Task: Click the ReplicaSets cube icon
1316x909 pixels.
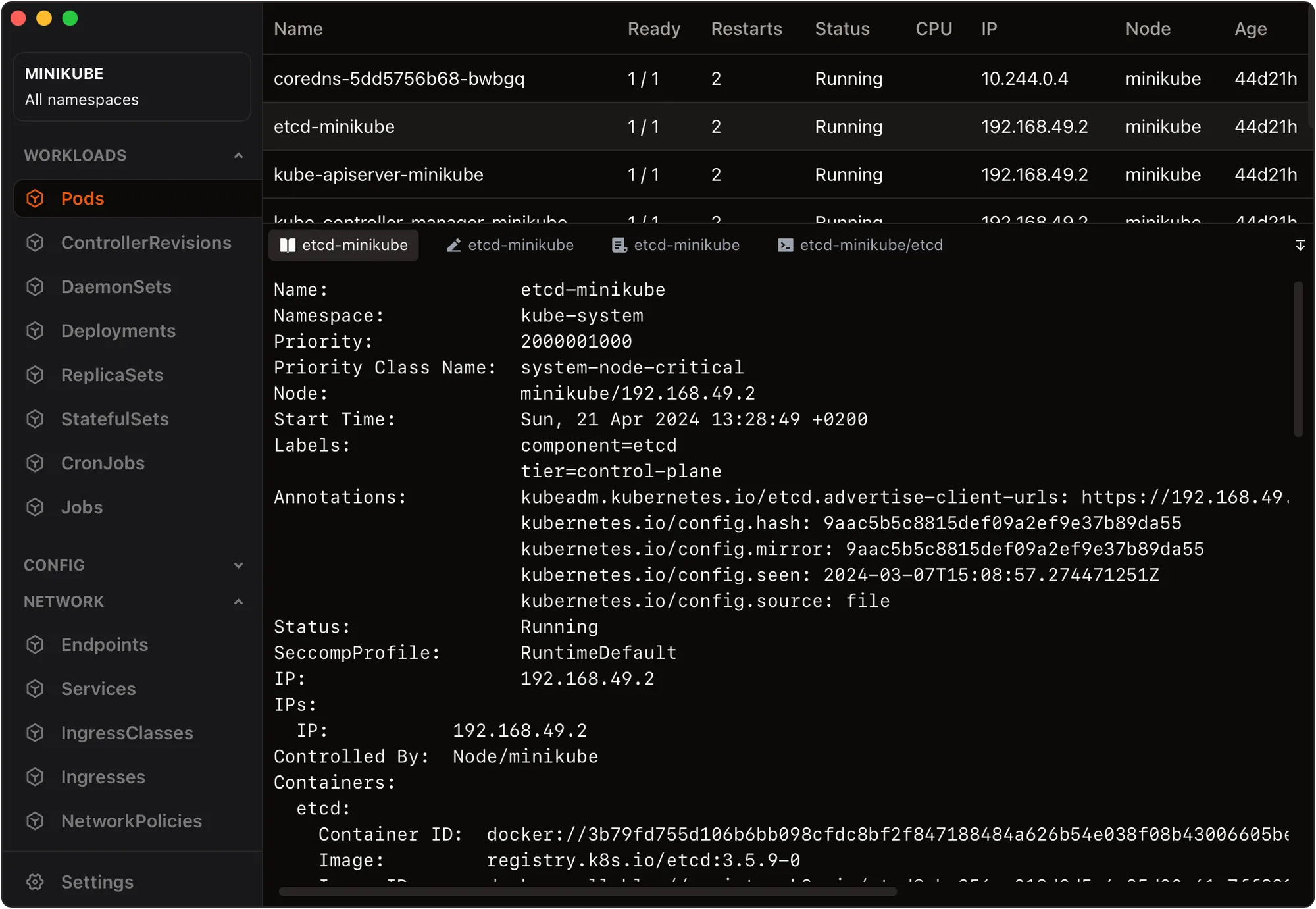Action: click(x=36, y=375)
